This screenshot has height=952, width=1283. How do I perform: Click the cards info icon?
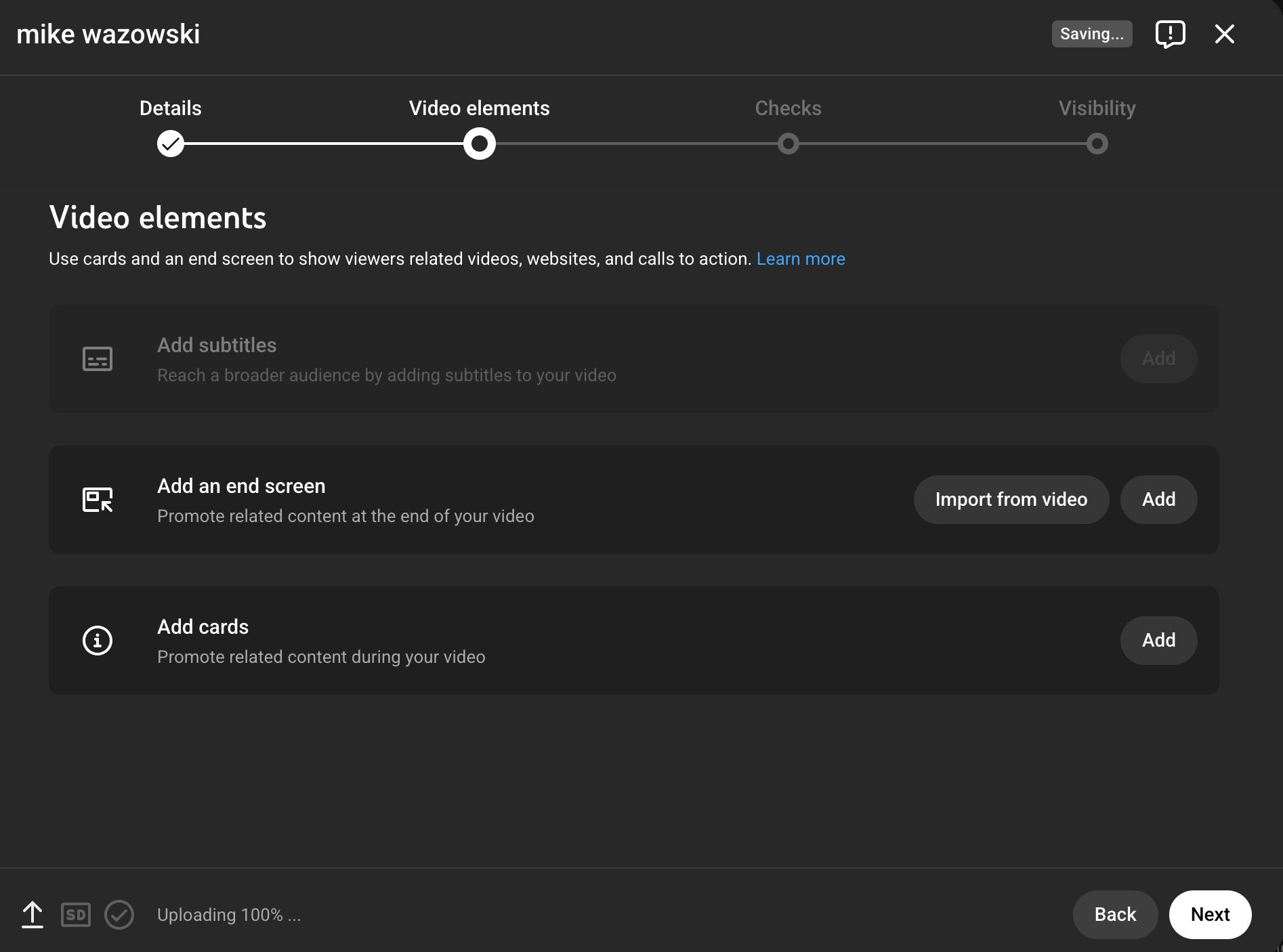pos(98,641)
